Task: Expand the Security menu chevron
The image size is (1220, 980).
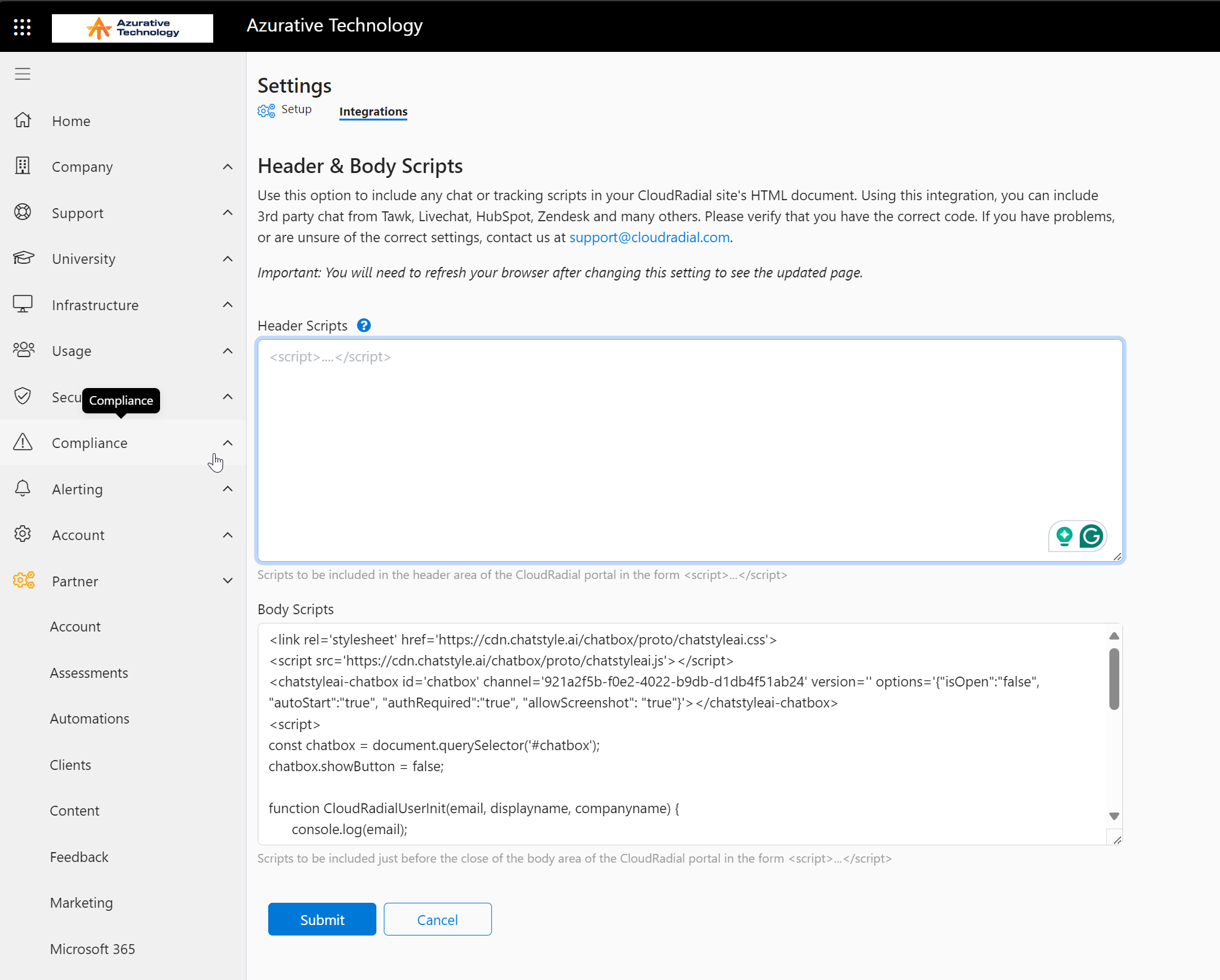Action: (227, 397)
